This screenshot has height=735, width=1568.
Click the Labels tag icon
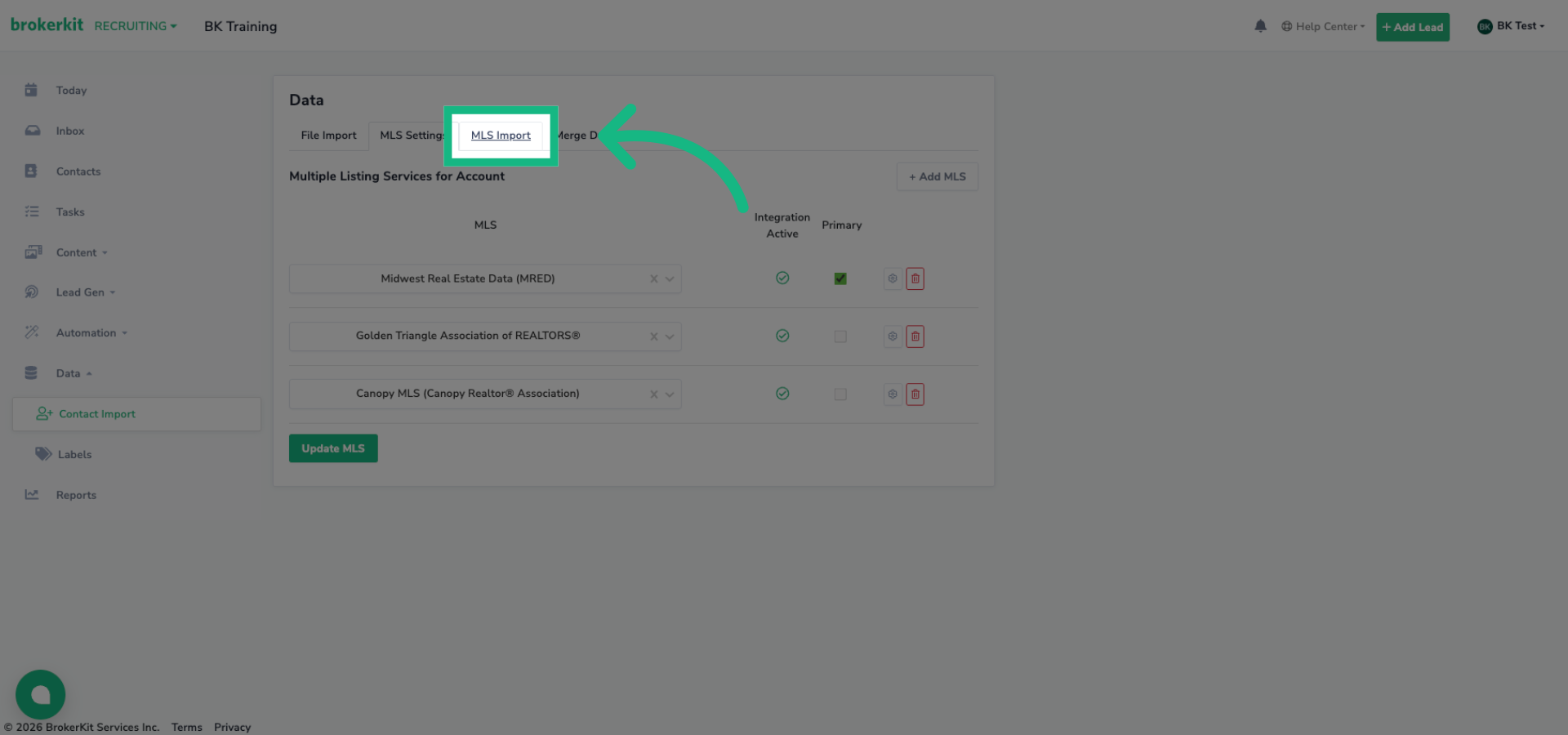(43, 454)
